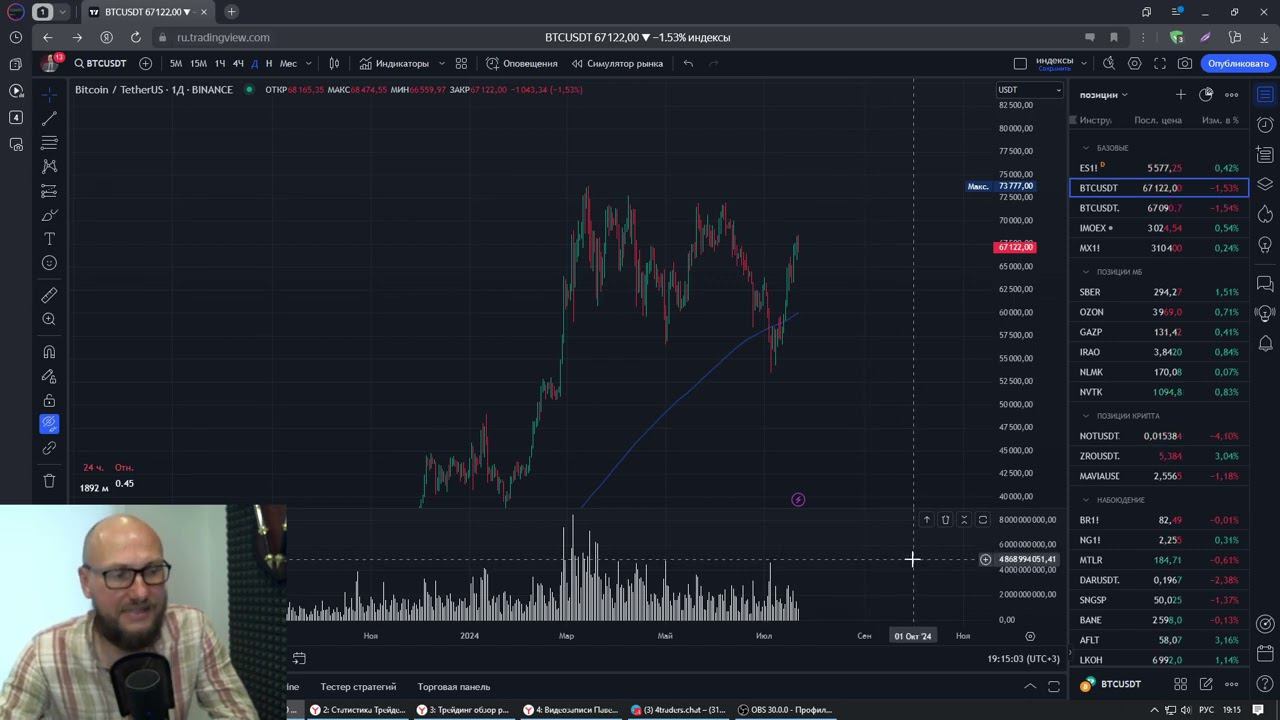Open chart settings gear

coord(1134,63)
